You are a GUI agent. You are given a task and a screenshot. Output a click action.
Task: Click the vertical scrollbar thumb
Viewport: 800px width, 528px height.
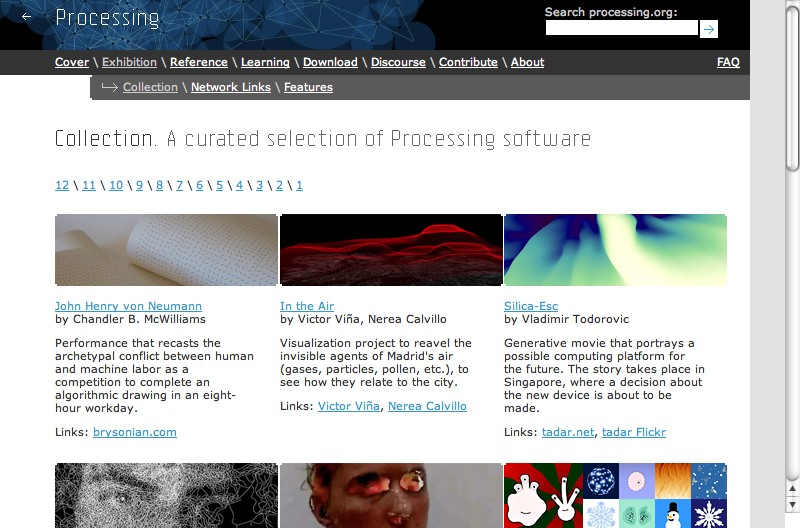[792, 87]
